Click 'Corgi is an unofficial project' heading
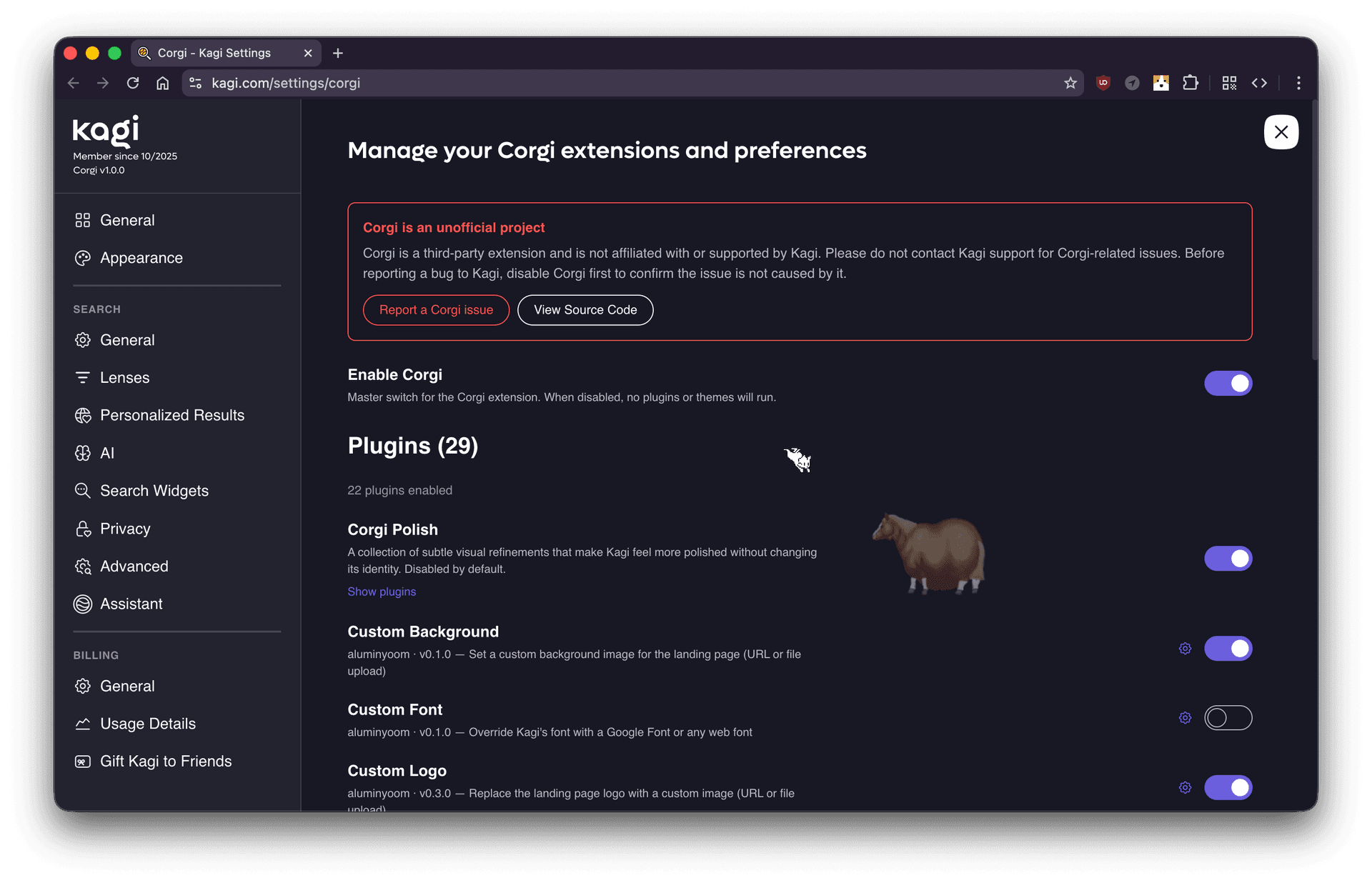1372x883 pixels. [454, 227]
